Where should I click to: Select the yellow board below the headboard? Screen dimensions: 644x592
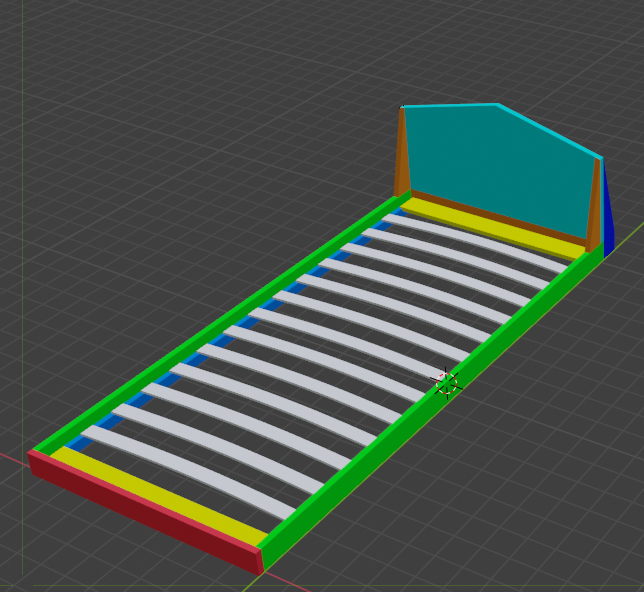coord(490,224)
